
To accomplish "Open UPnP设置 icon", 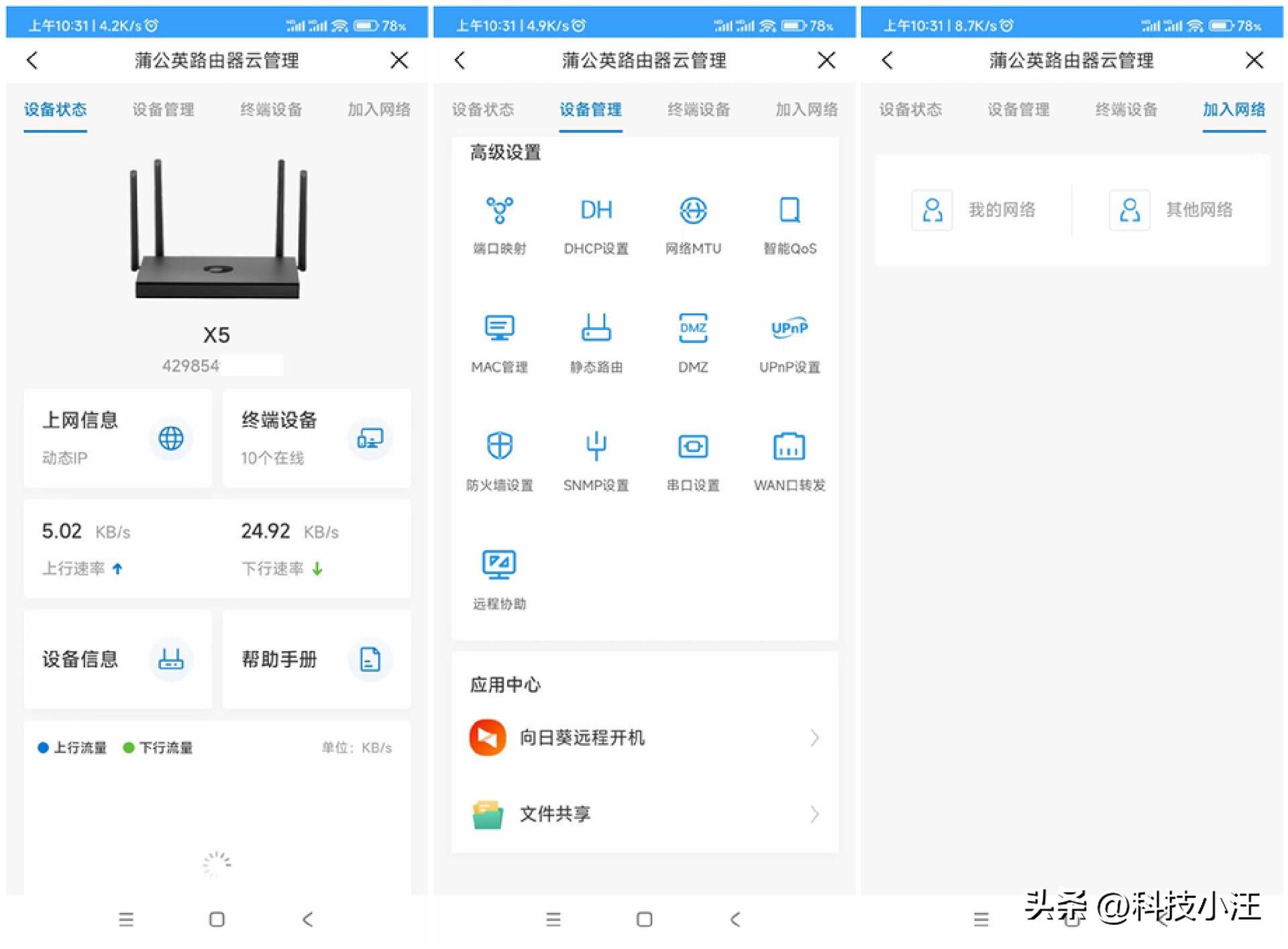I will click(790, 329).
